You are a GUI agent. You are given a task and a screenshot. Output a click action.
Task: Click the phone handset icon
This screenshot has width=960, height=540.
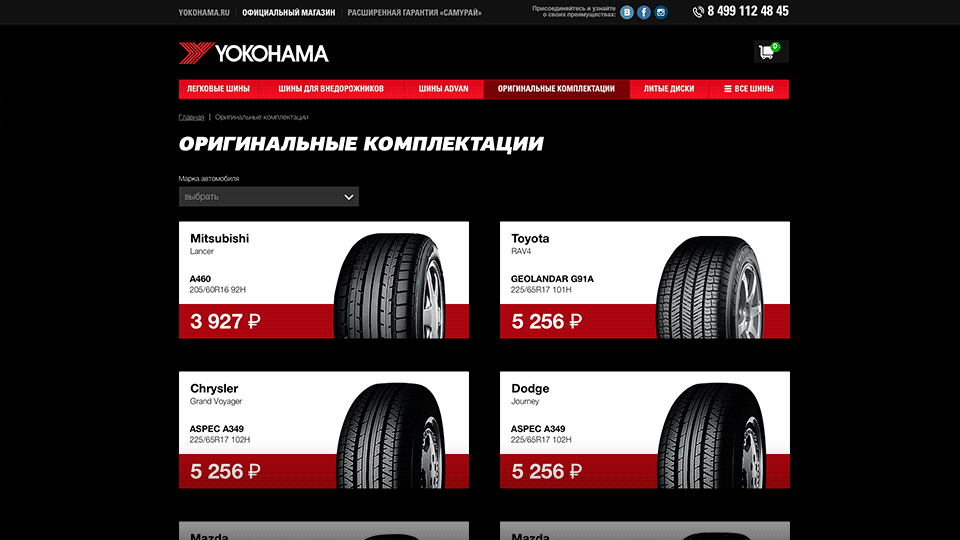[698, 12]
